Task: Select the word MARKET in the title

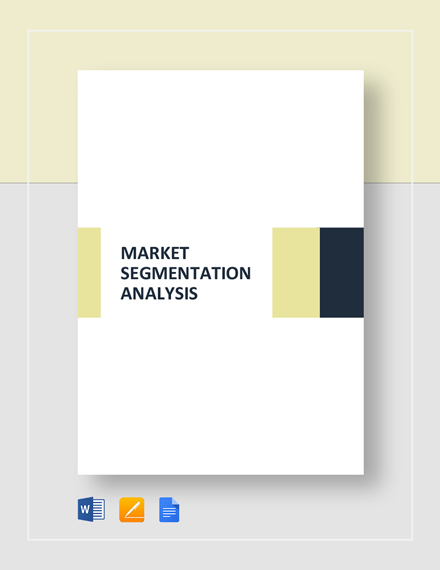Action: point(155,253)
